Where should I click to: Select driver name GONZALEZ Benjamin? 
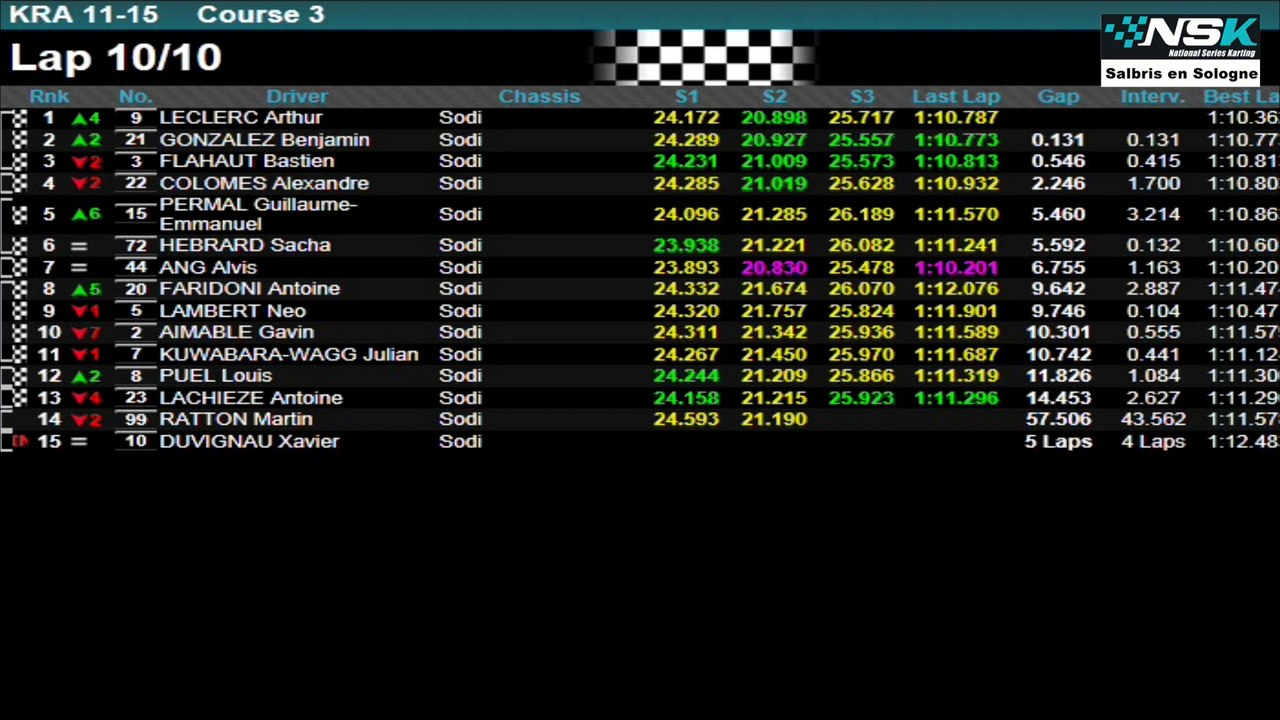click(x=264, y=140)
